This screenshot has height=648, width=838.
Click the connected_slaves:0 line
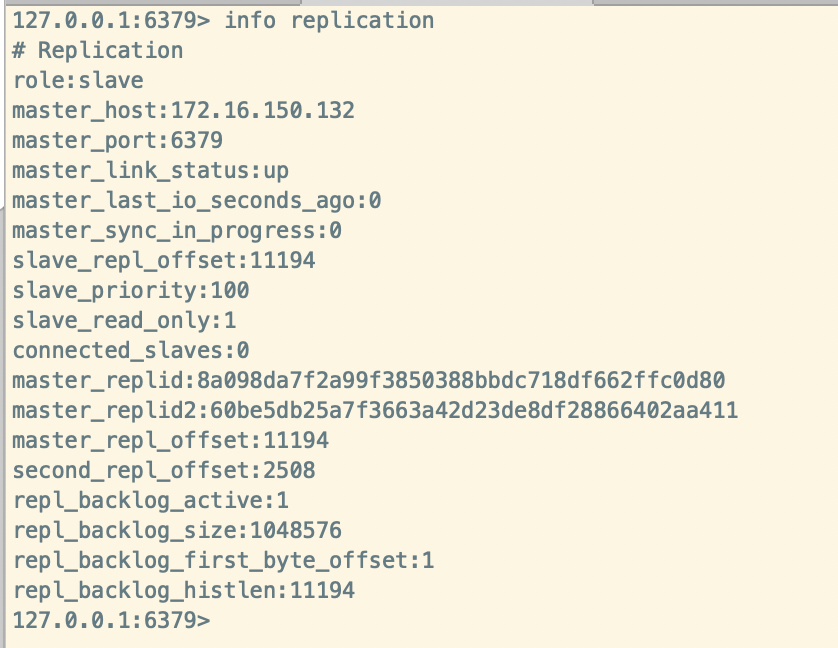131,350
